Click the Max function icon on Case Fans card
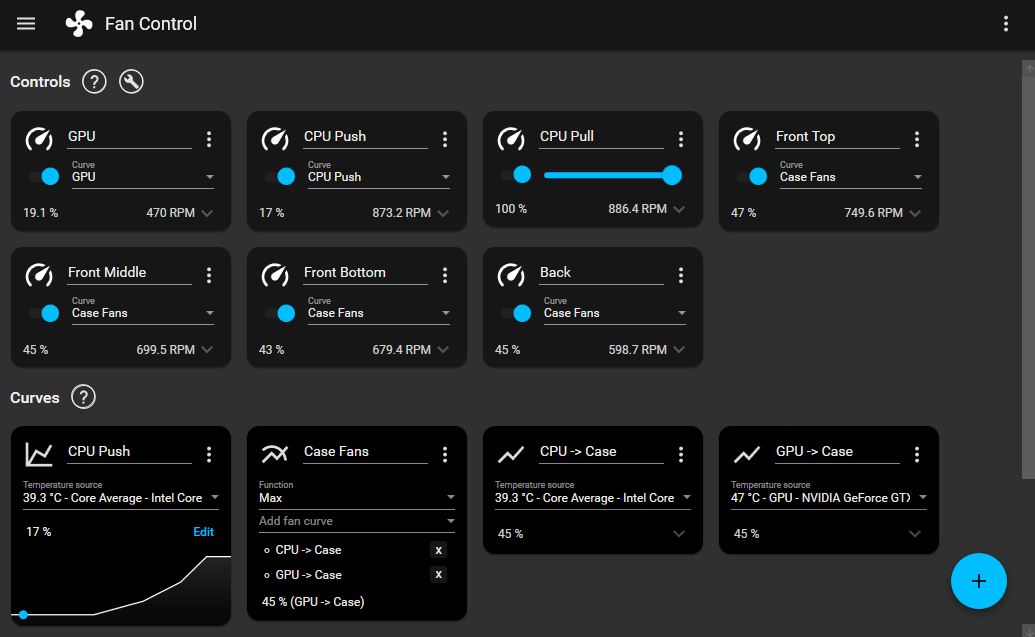1035x637 pixels. coord(274,453)
